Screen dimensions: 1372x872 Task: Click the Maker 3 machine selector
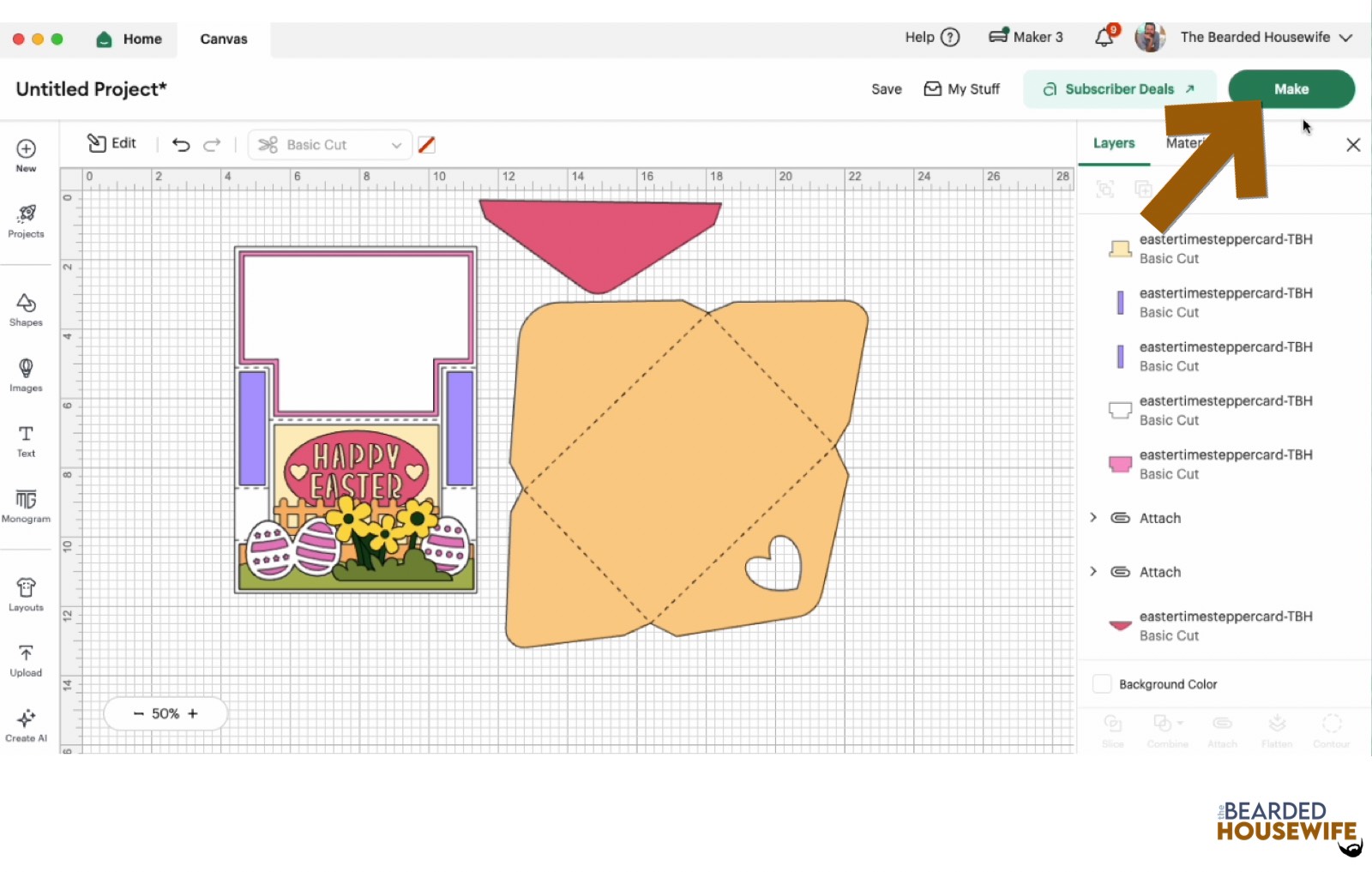(x=1026, y=37)
